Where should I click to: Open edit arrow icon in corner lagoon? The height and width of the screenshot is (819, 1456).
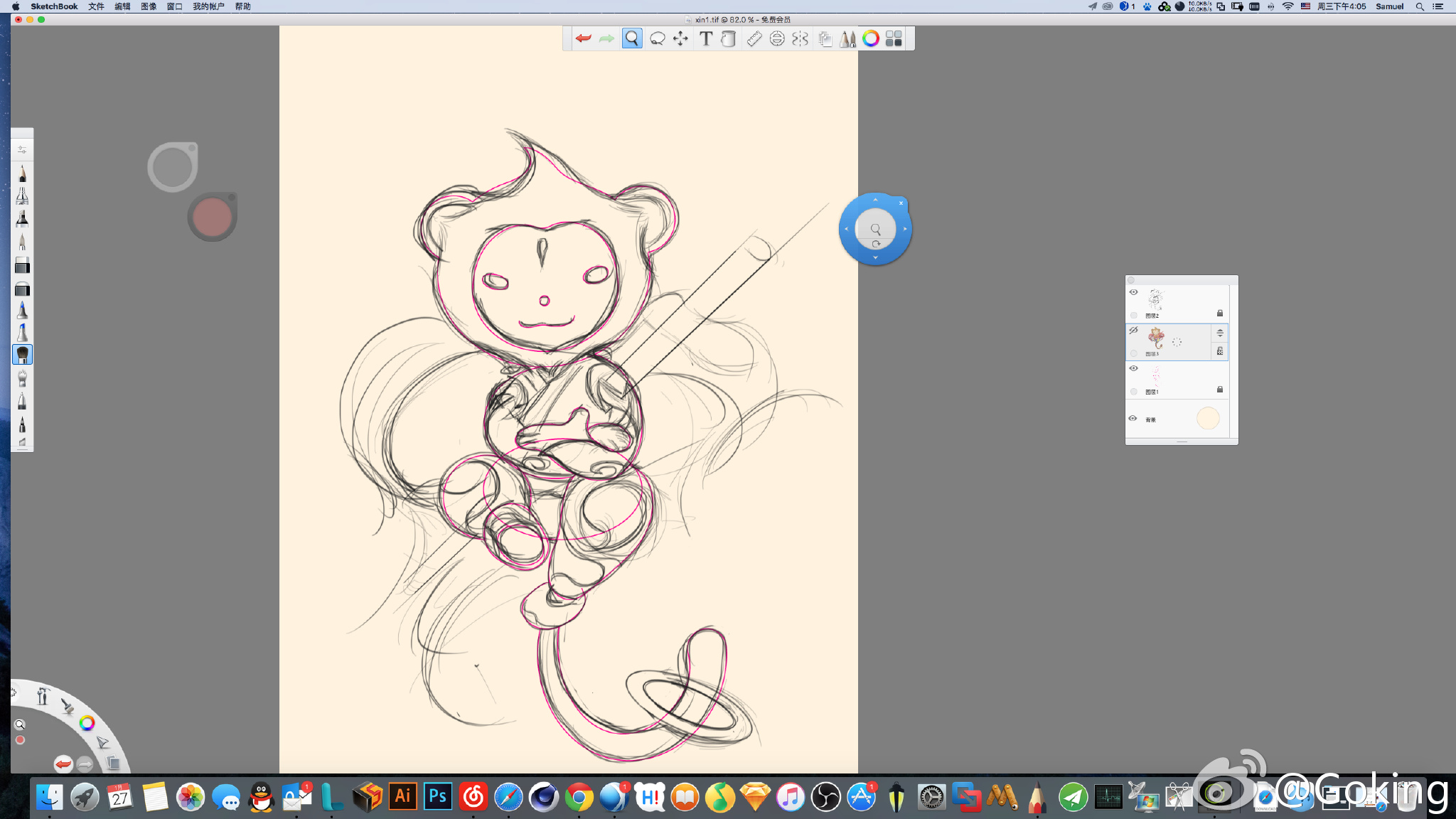click(x=103, y=743)
